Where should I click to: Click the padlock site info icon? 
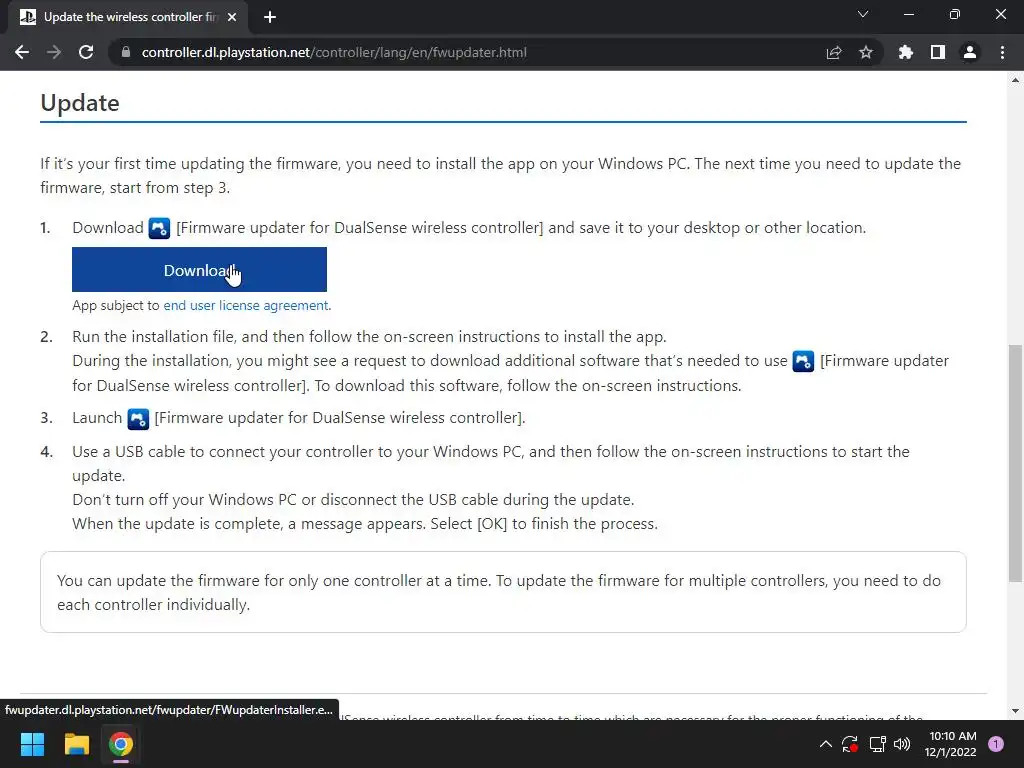(126, 52)
